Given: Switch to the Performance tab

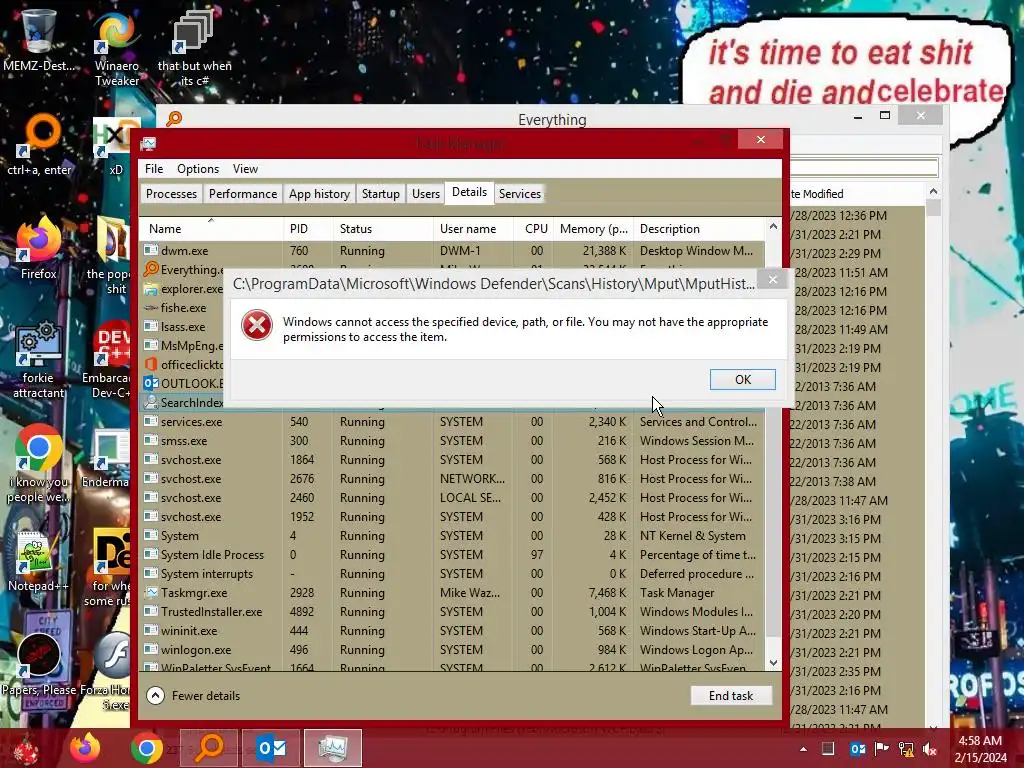Looking at the screenshot, I should point(243,194).
